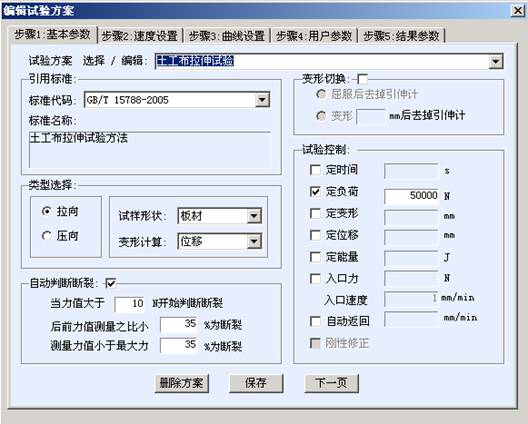Click the 测量力值小于最大力 percent field

179,345
